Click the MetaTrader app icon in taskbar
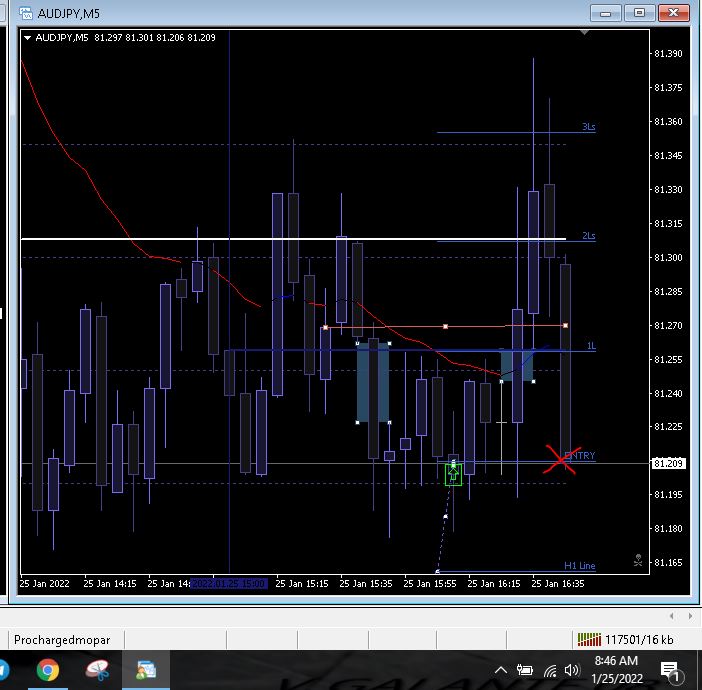Image resolution: width=702 pixels, height=690 pixels. pyautogui.click(x=147, y=669)
